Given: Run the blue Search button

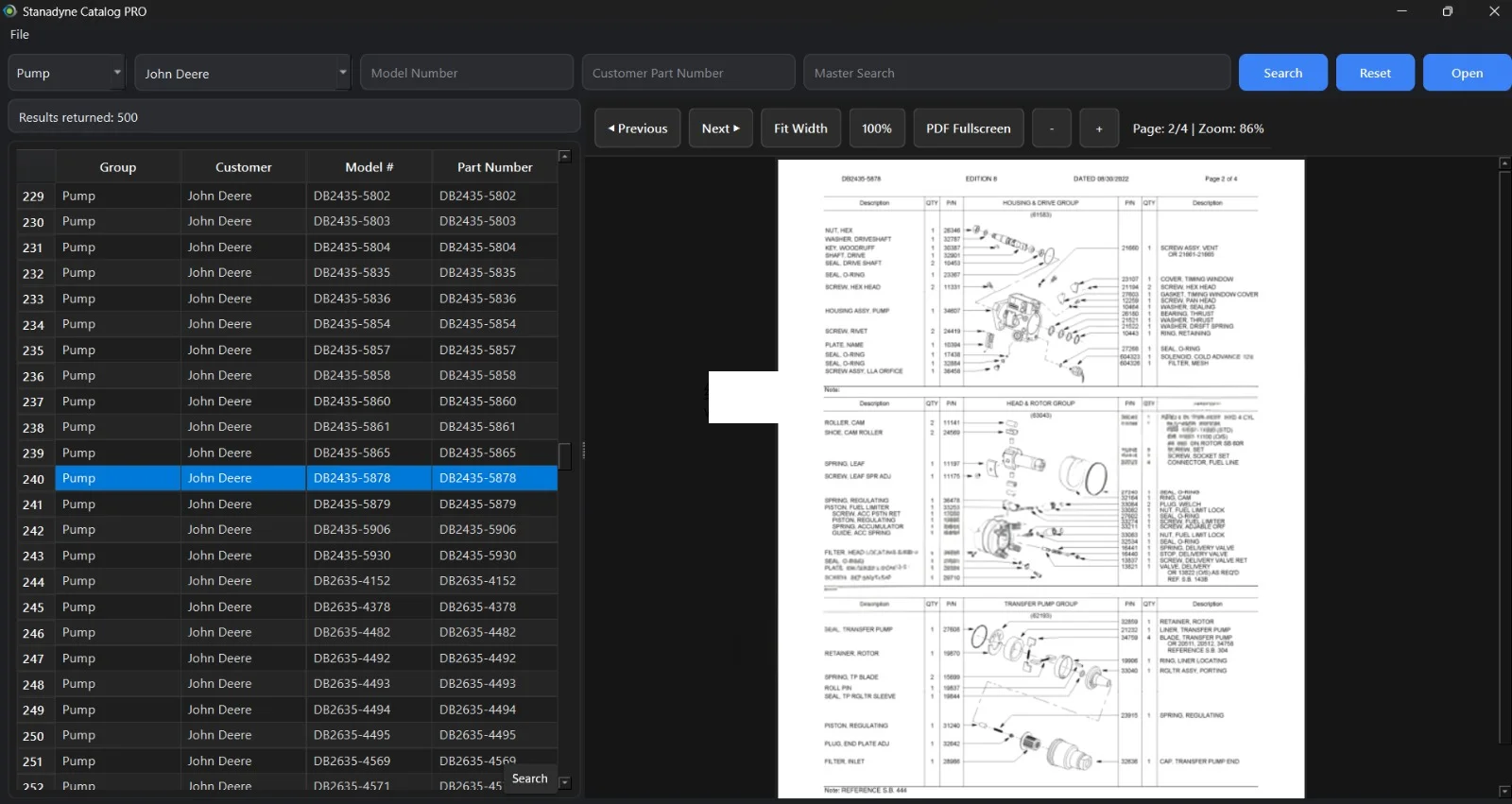Looking at the screenshot, I should point(1282,73).
